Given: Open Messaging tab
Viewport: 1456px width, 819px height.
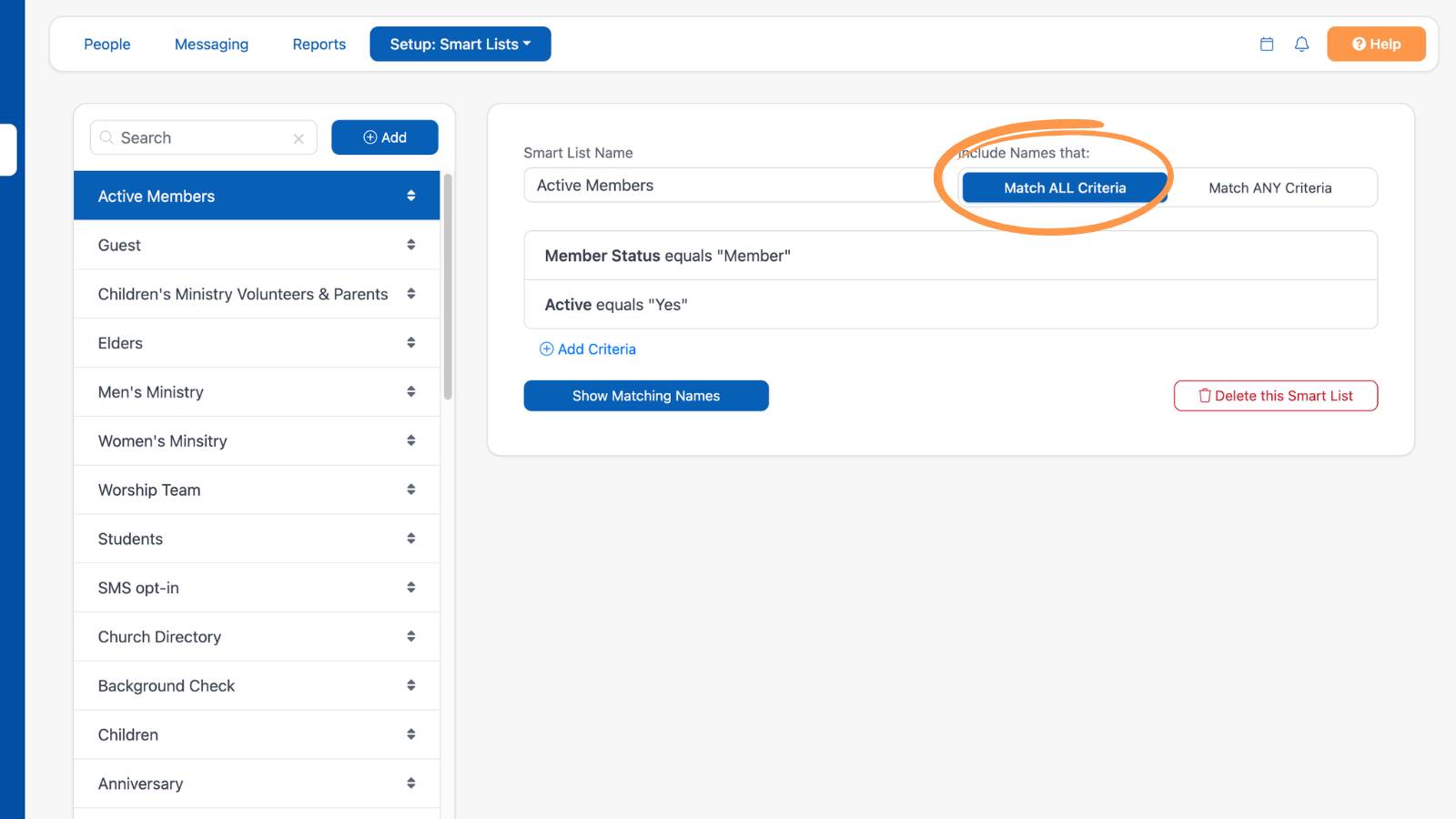Looking at the screenshot, I should [211, 44].
